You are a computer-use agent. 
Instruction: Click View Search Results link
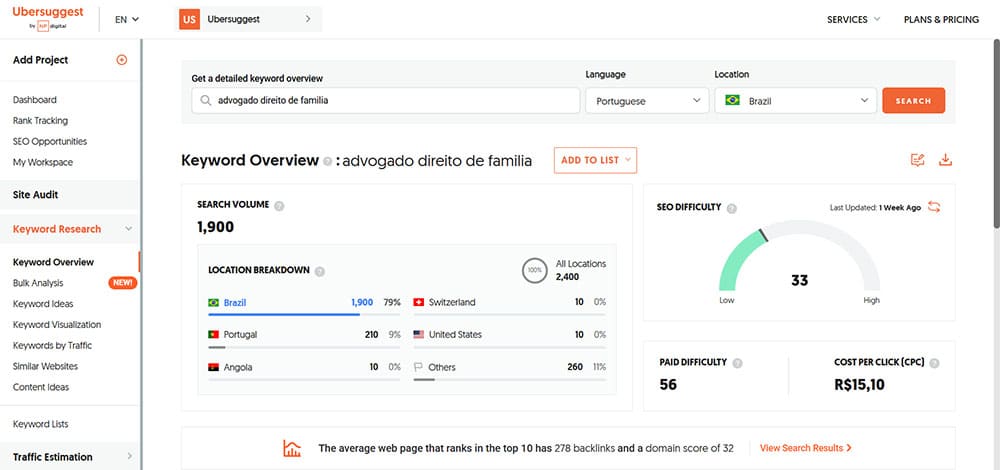point(805,448)
